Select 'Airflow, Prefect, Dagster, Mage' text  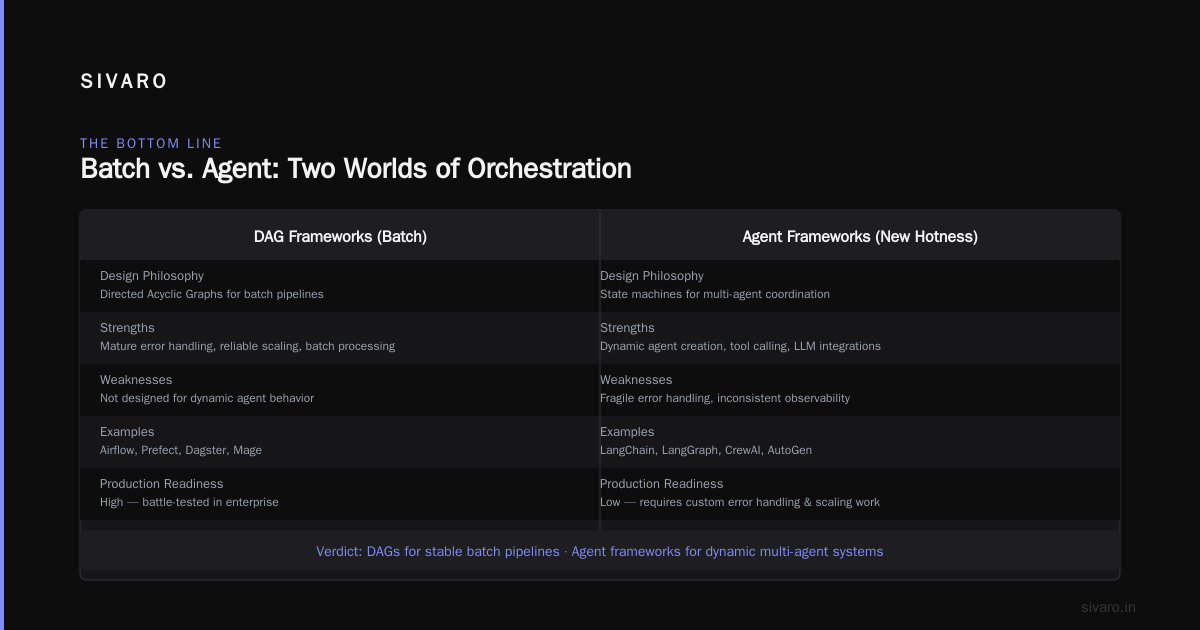[181, 451]
